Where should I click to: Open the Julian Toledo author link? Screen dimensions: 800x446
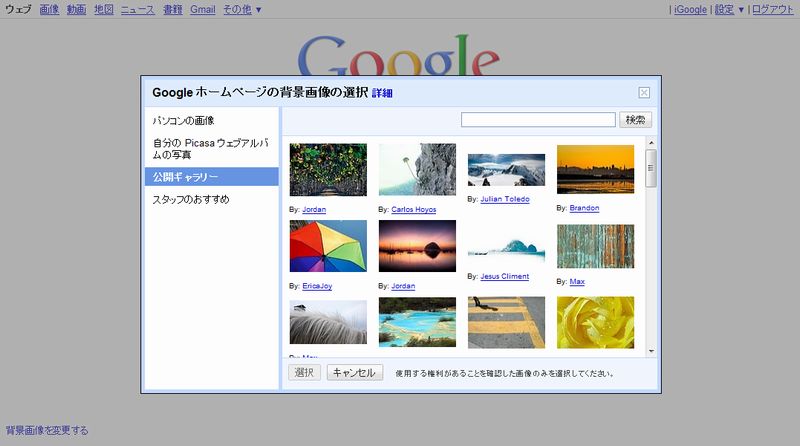click(505, 199)
